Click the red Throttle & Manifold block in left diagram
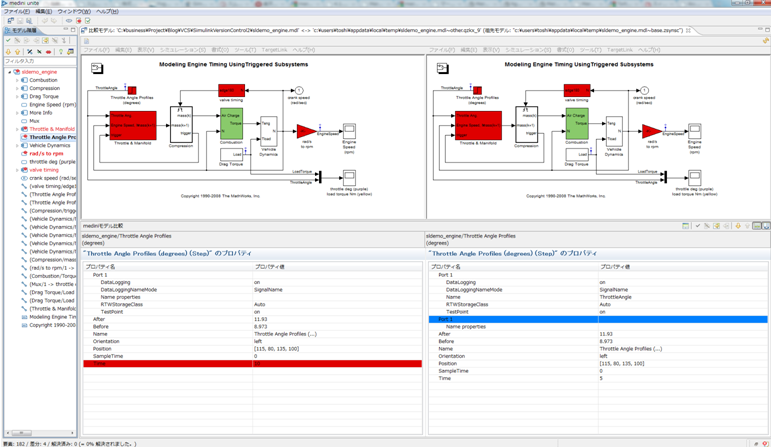Image resolution: width=771 pixels, height=447 pixels. (x=132, y=125)
